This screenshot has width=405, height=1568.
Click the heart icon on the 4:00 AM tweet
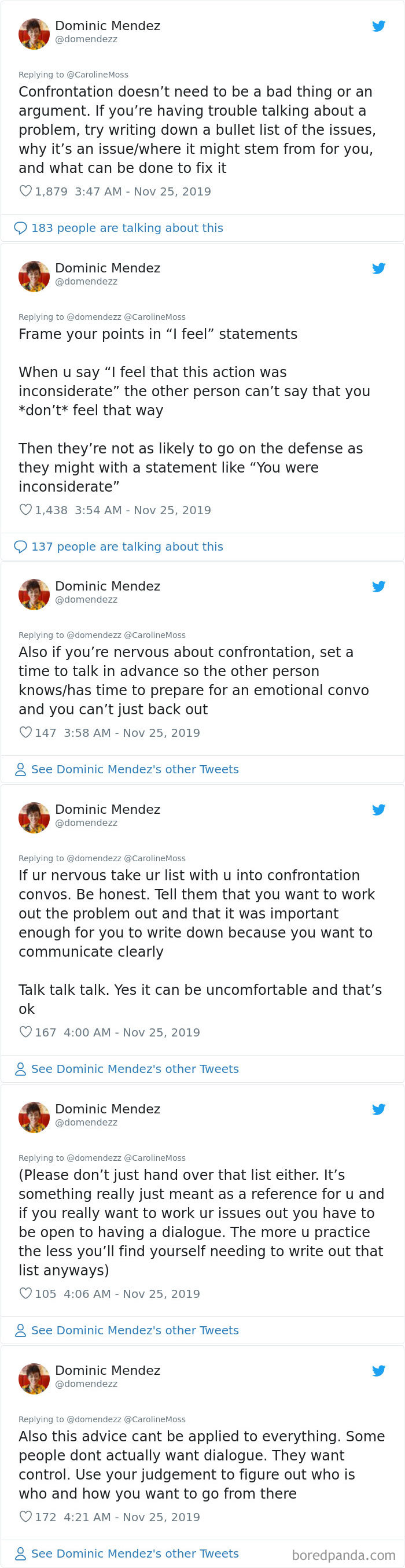(25, 1032)
